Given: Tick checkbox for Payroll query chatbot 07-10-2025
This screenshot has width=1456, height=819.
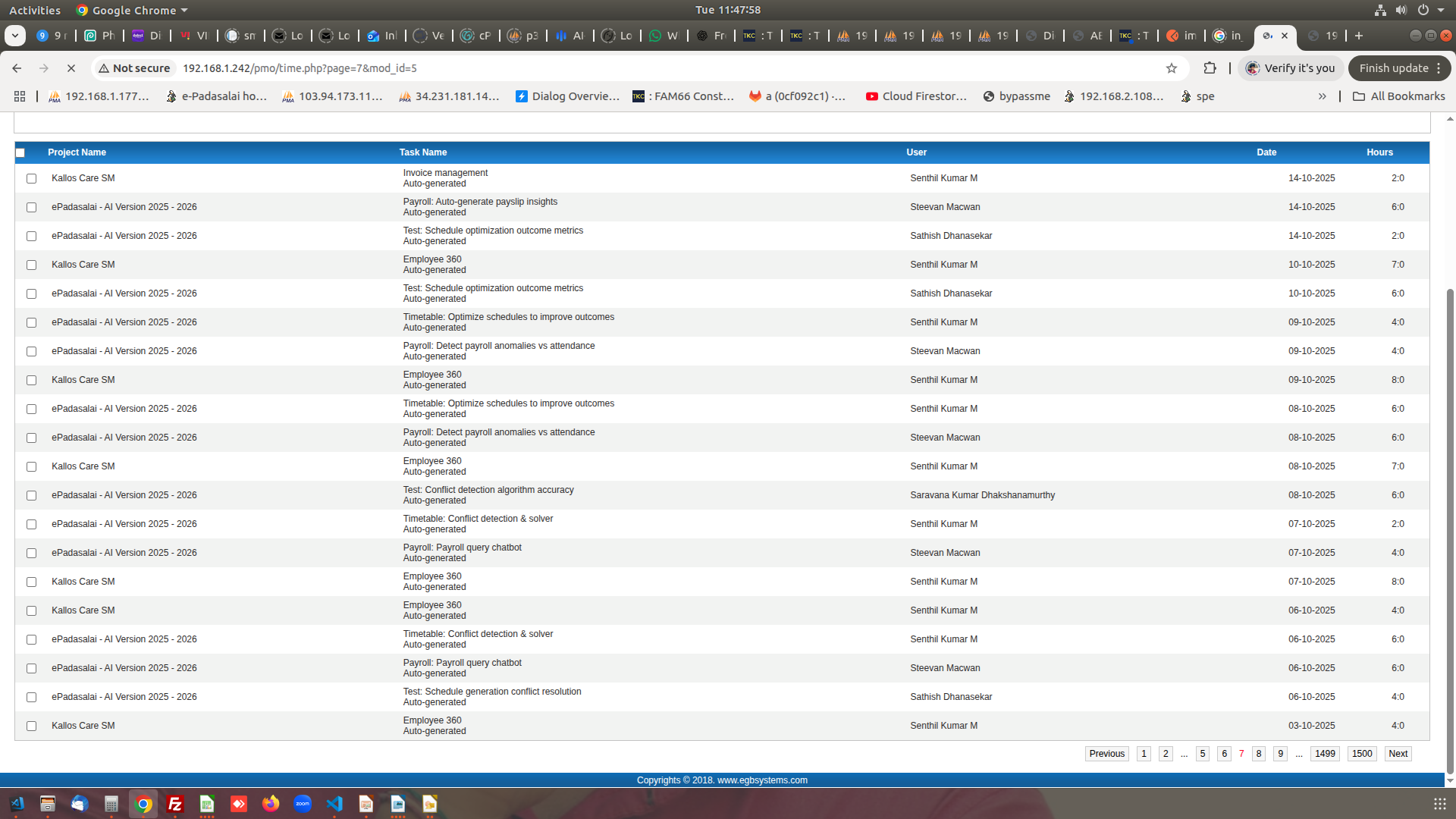Looking at the screenshot, I should [31, 553].
